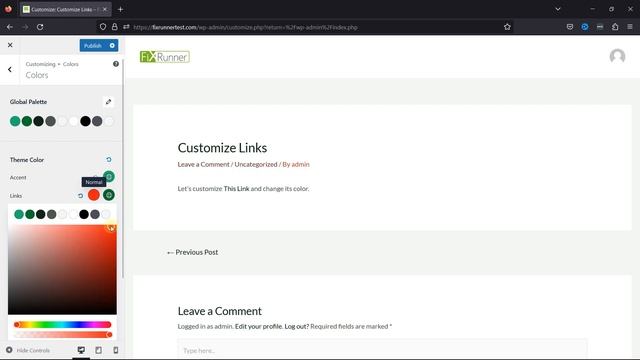Adjust the opacity alpha slider
This screenshot has width=640, height=360.
62,335
